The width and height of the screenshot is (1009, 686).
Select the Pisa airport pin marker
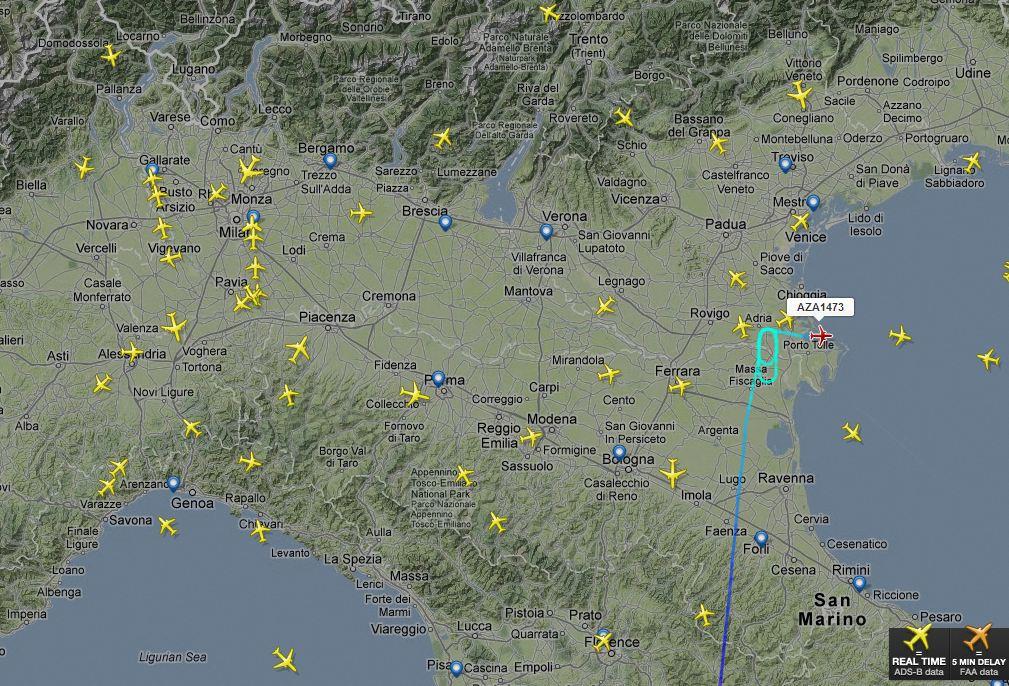pos(456,669)
